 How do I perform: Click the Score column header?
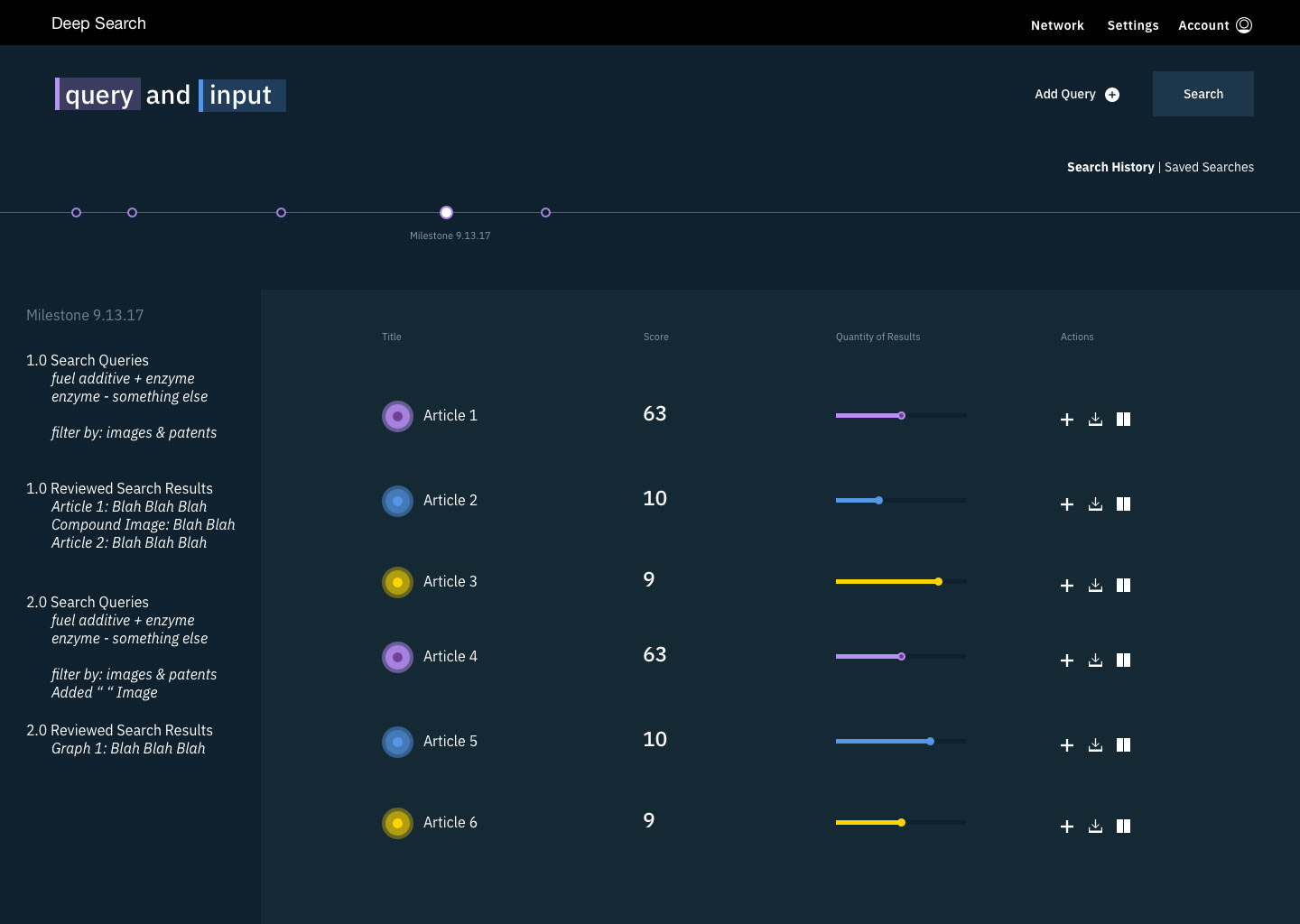coord(656,337)
